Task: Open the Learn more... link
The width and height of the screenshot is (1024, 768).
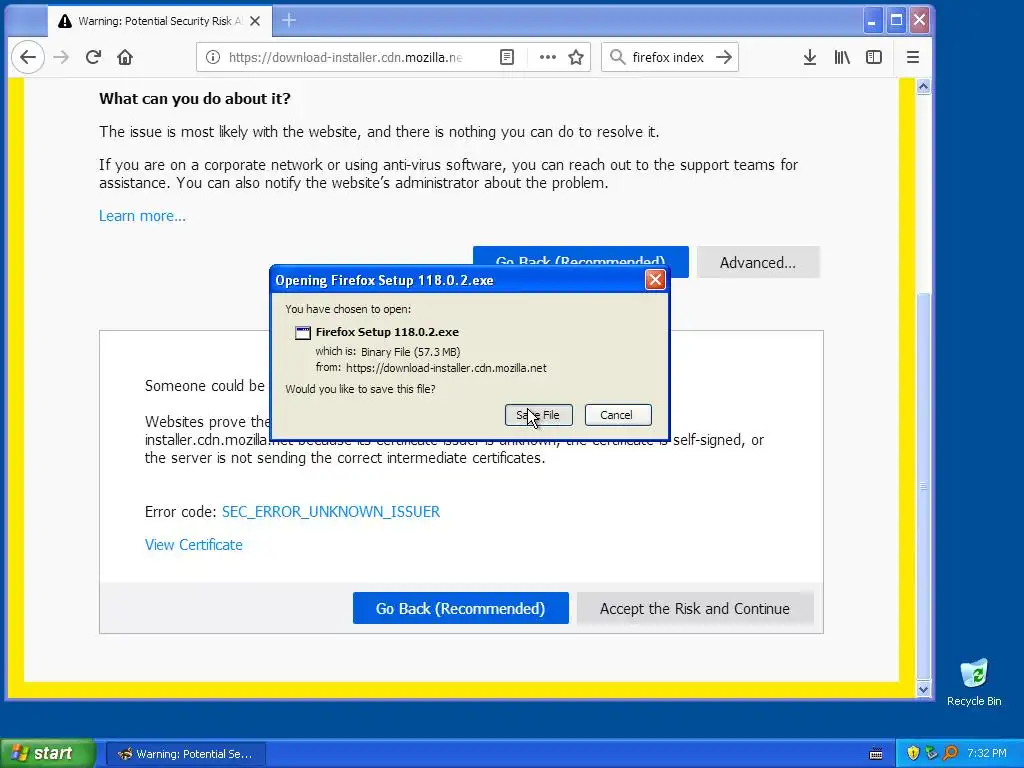Action: tap(142, 216)
